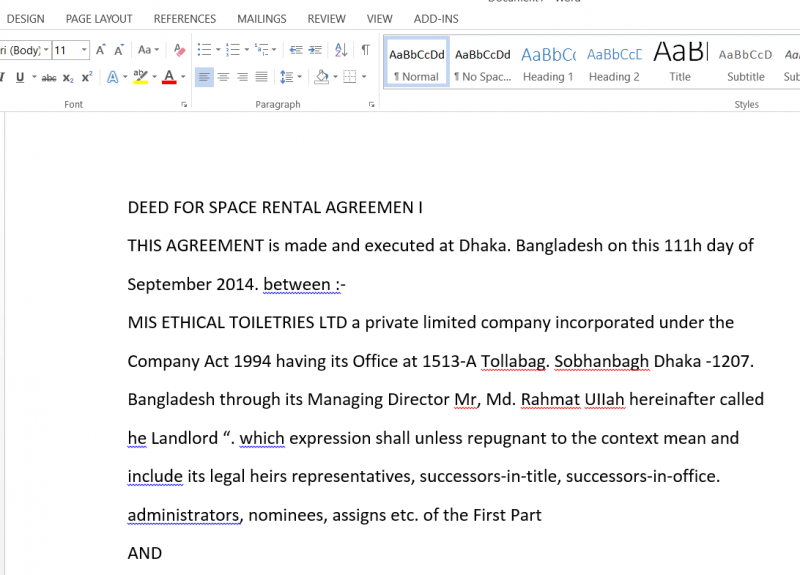Click the font size box showing 11

tap(66, 50)
